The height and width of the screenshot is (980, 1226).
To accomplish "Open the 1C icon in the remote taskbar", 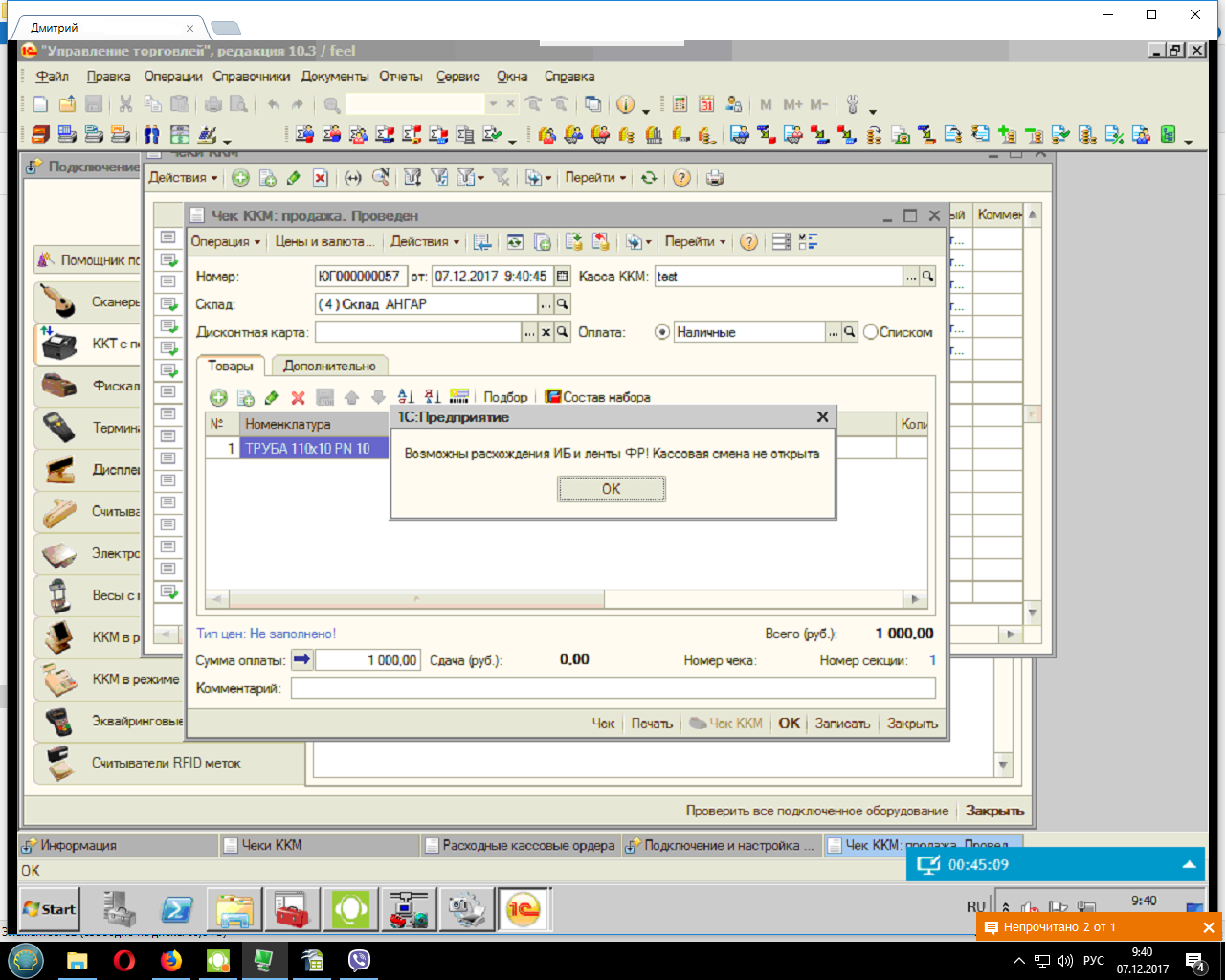I will tap(524, 909).
